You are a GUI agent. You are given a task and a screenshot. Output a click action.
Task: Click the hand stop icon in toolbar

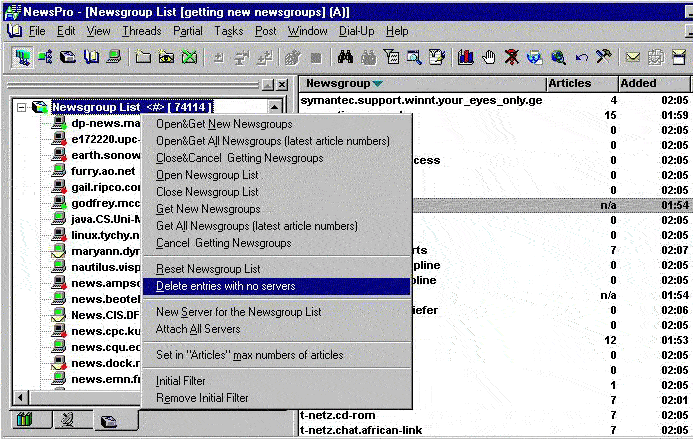click(x=488, y=57)
